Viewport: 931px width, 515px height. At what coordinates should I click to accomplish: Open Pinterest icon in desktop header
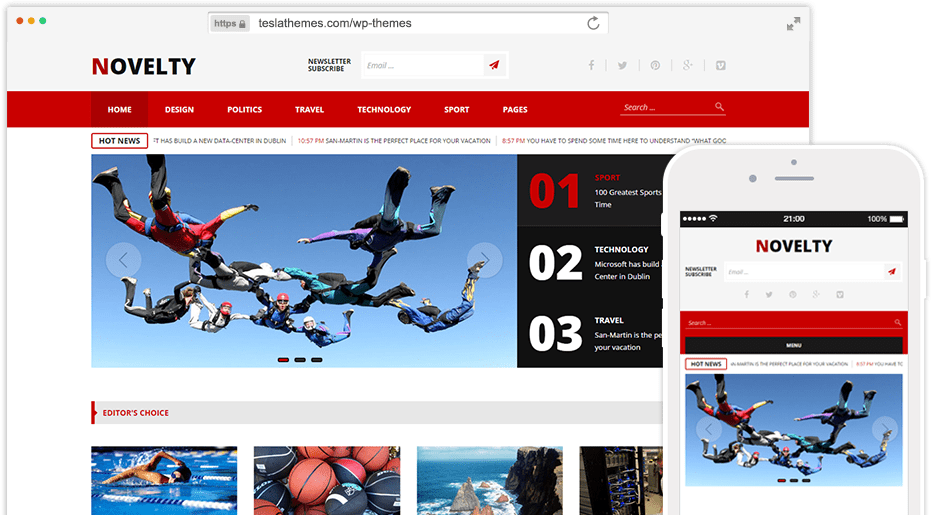click(655, 65)
